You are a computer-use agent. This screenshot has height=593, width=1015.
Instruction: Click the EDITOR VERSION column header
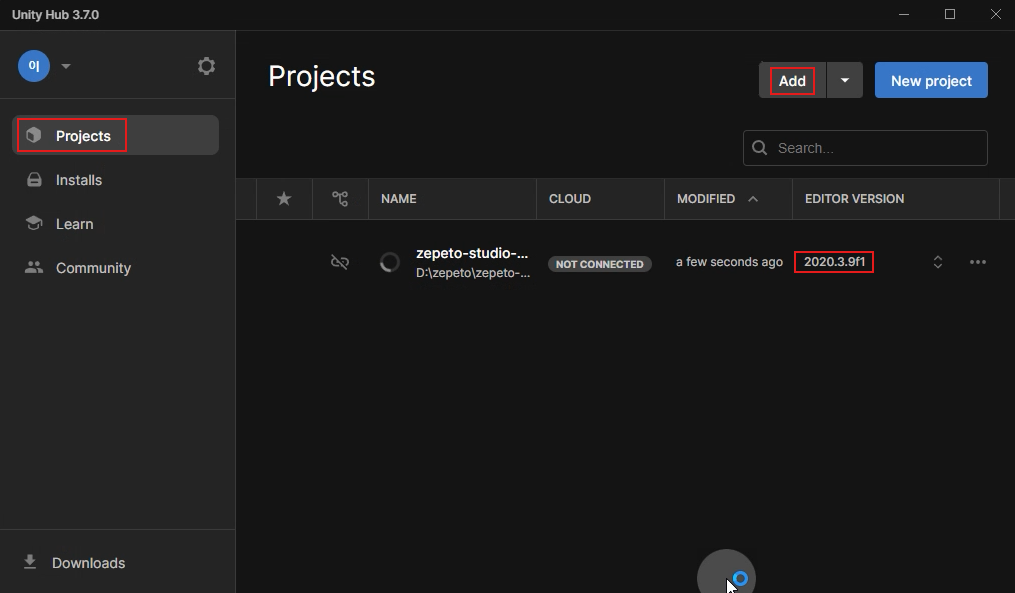pos(854,199)
